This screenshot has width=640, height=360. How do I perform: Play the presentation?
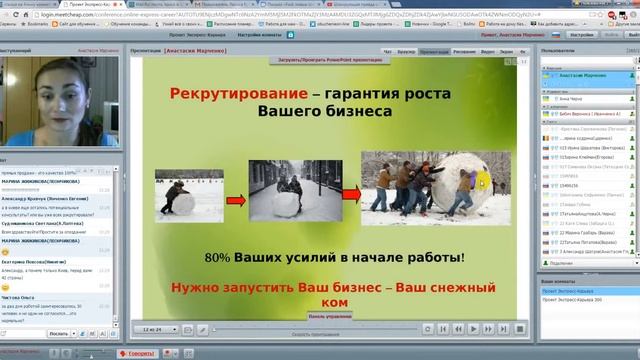click(473, 329)
